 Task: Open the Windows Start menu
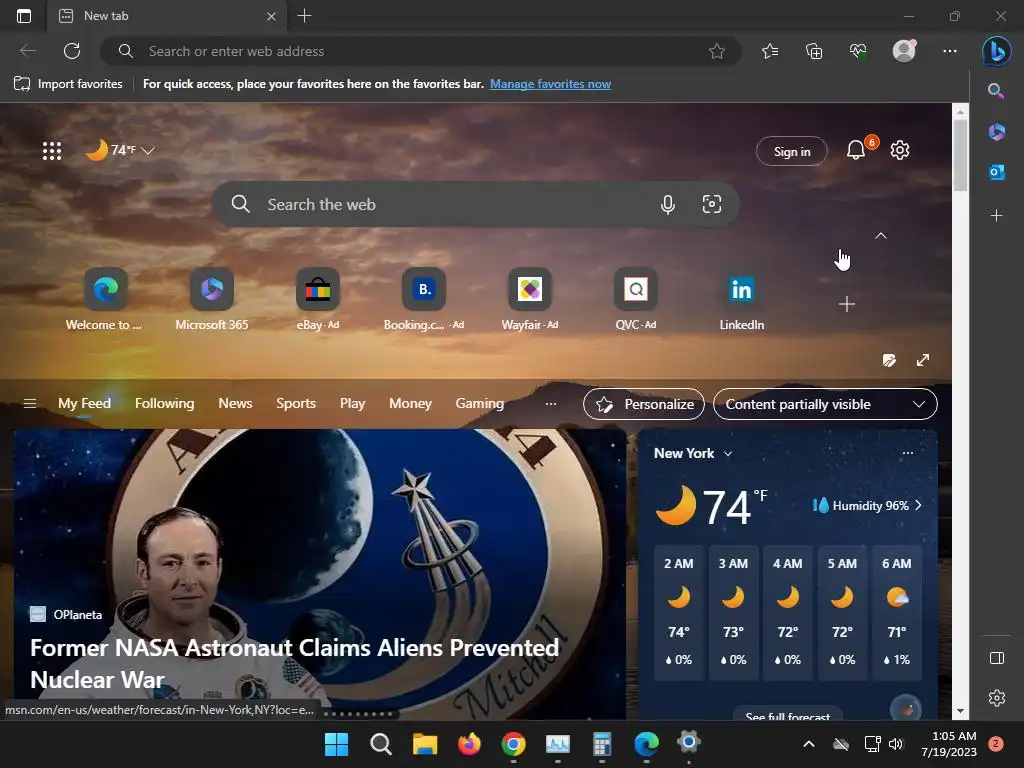[336, 744]
